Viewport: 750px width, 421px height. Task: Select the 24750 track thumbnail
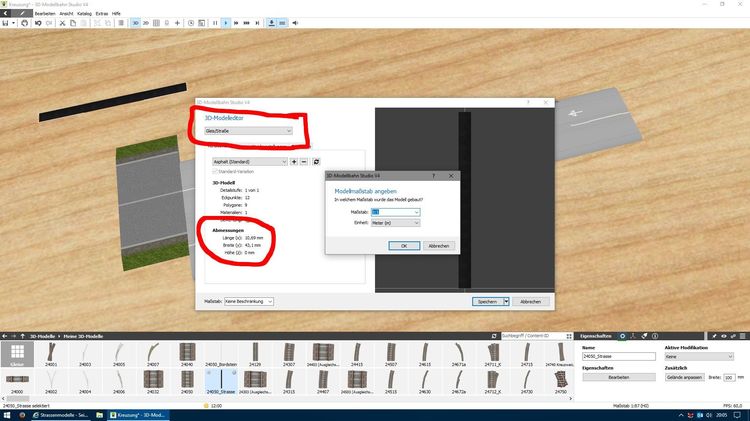pos(561,381)
